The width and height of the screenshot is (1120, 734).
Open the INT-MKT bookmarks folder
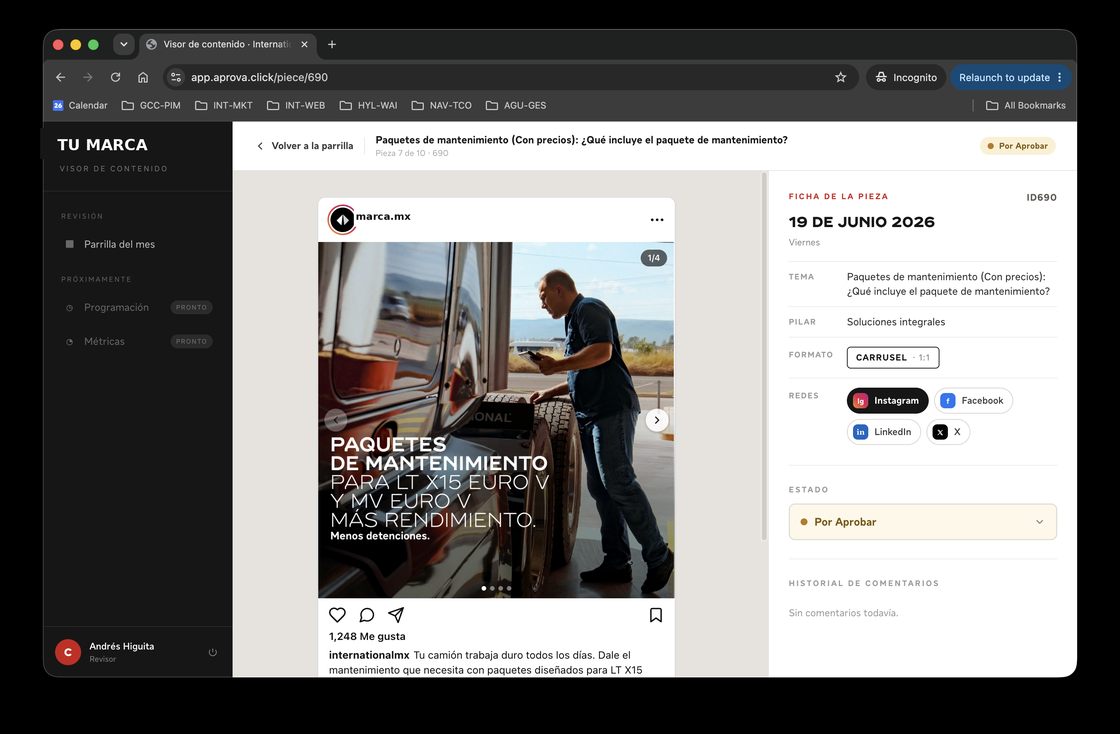[224, 106]
